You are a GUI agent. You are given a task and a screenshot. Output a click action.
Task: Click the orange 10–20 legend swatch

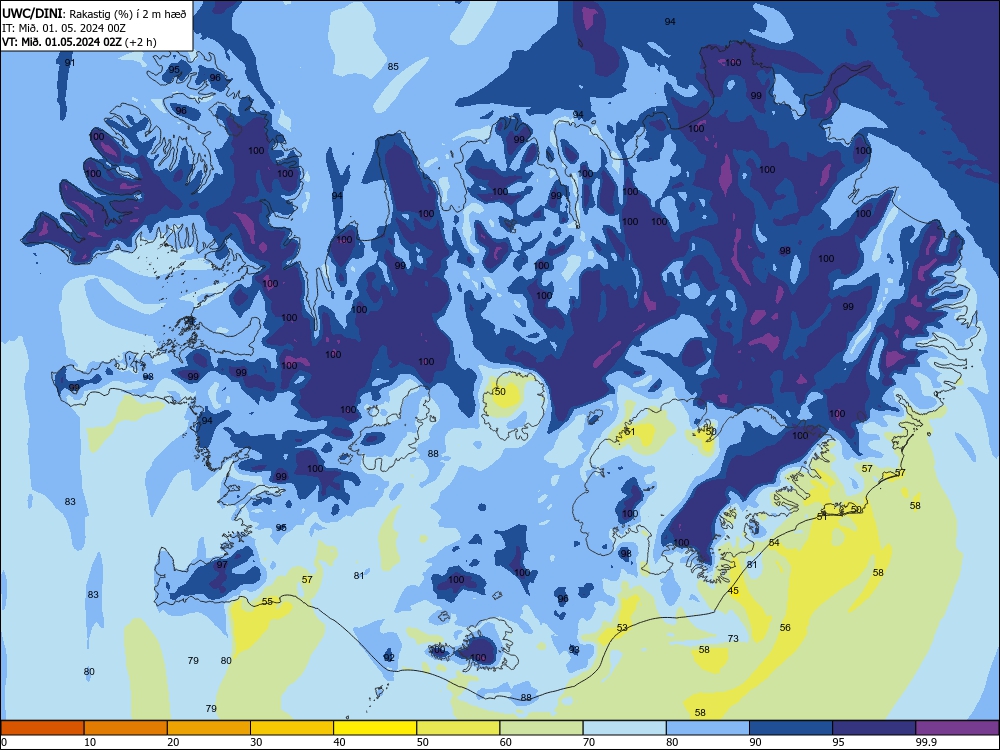pos(126,728)
